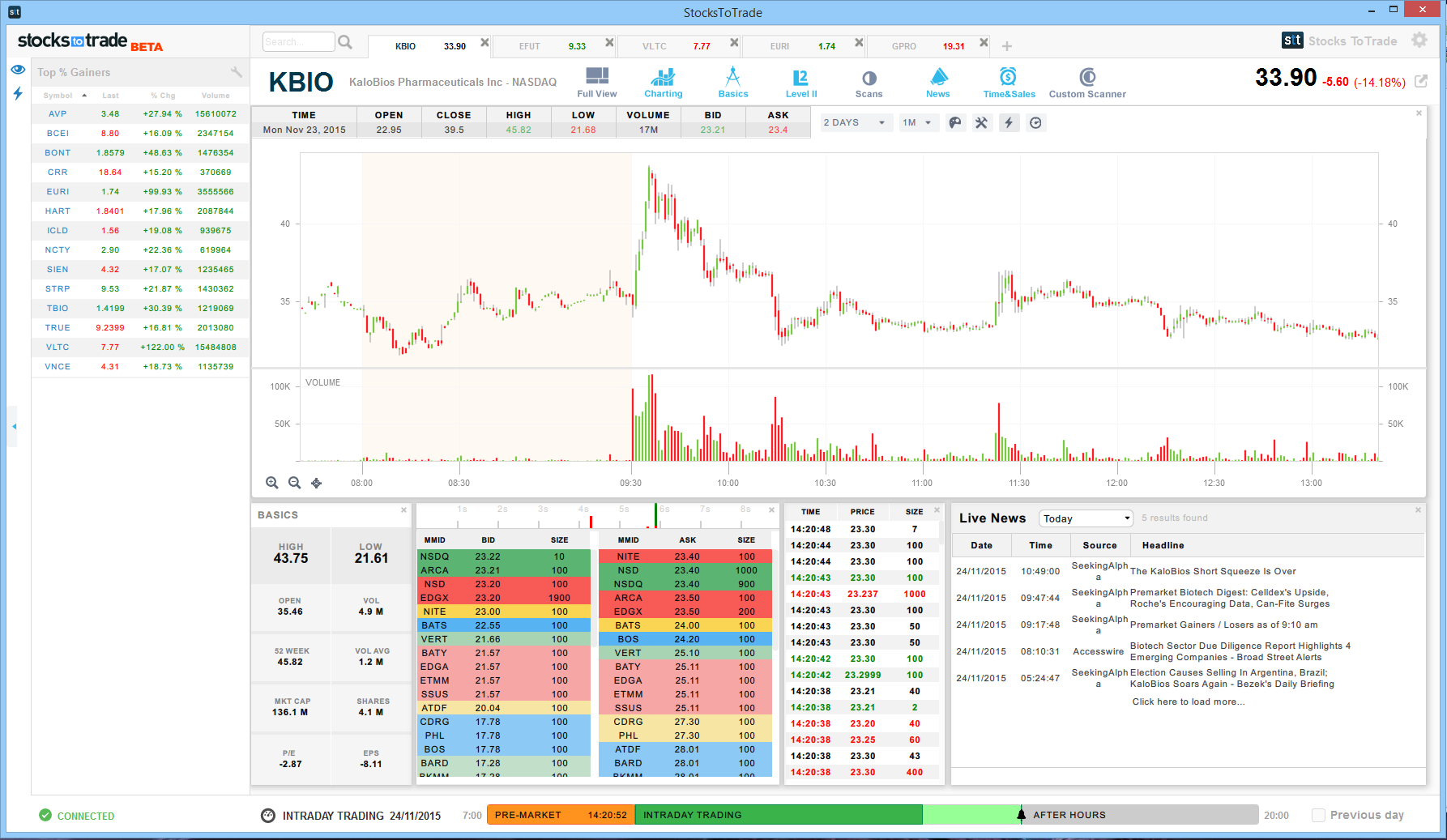The height and width of the screenshot is (840, 1447).
Task: Close the GPRO tab
Action: tap(984, 42)
